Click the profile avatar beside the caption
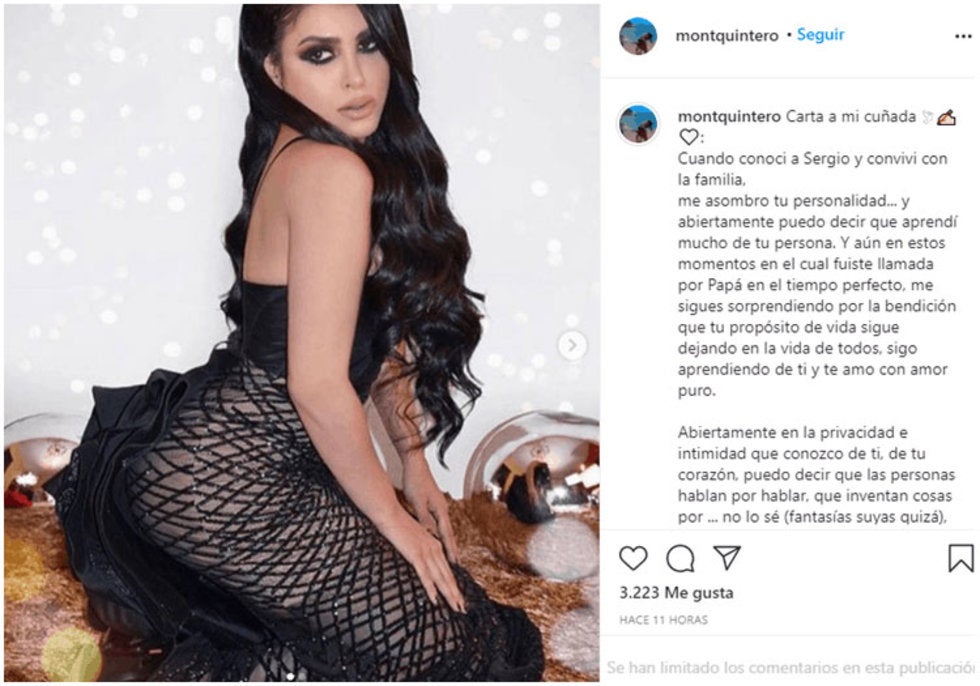Image resolution: width=980 pixels, height=686 pixels. point(638,124)
